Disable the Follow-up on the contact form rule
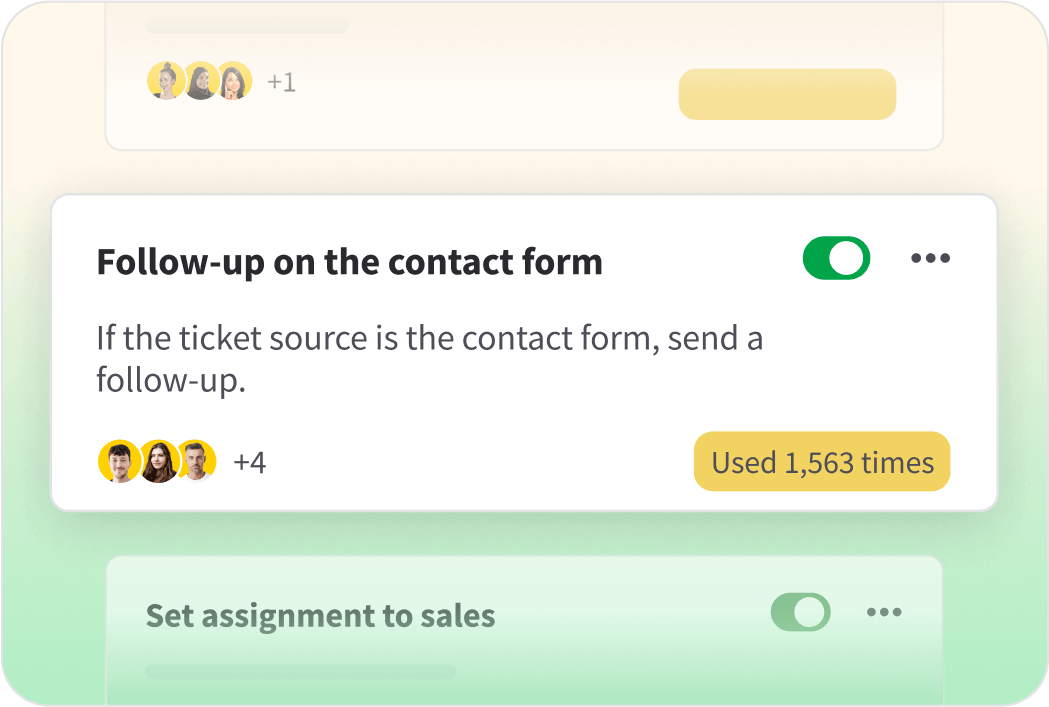The width and height of the screenshot is (1049, 707). [836, 257]
